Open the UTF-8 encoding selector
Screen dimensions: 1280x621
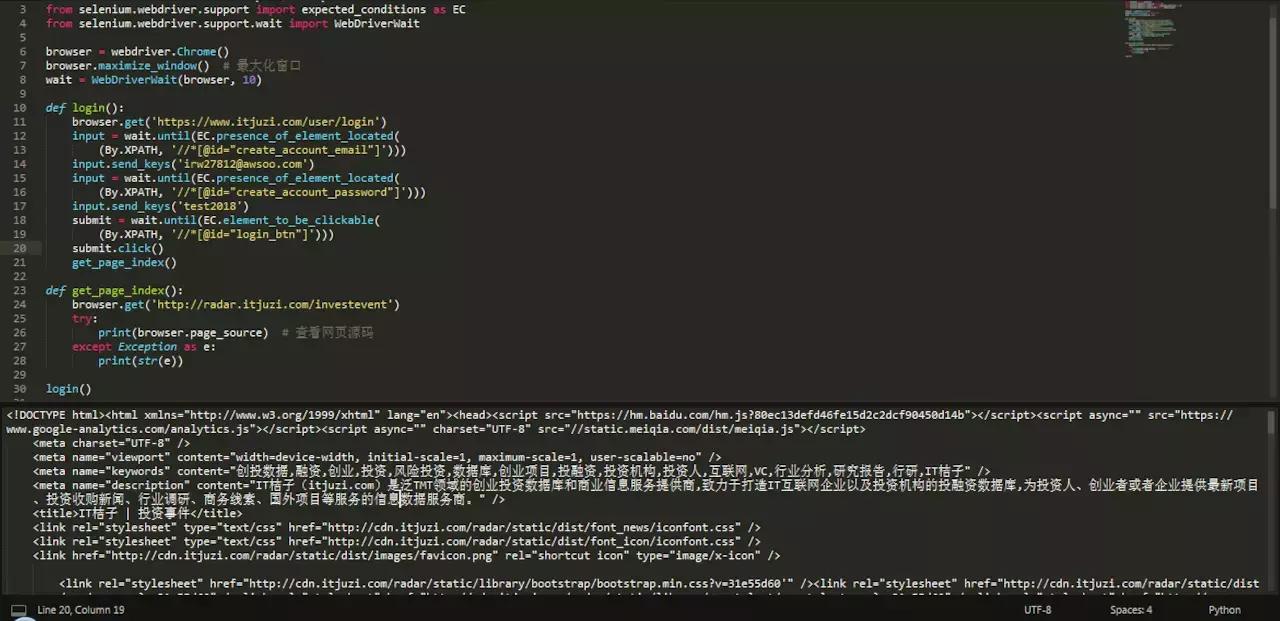(x=1037, y=609)
